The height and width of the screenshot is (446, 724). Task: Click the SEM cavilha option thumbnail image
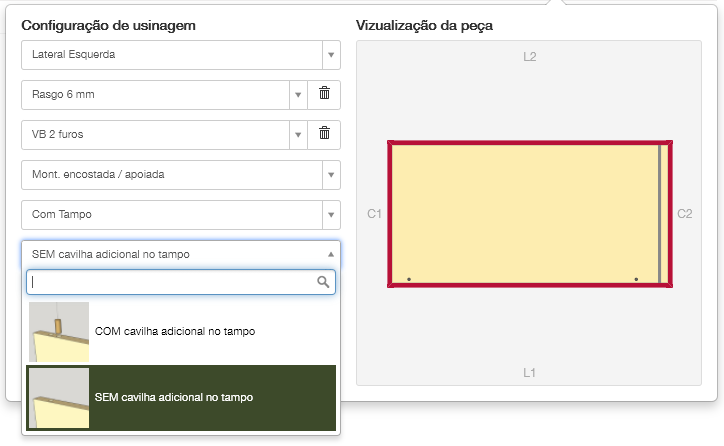[x=59, y=398]
